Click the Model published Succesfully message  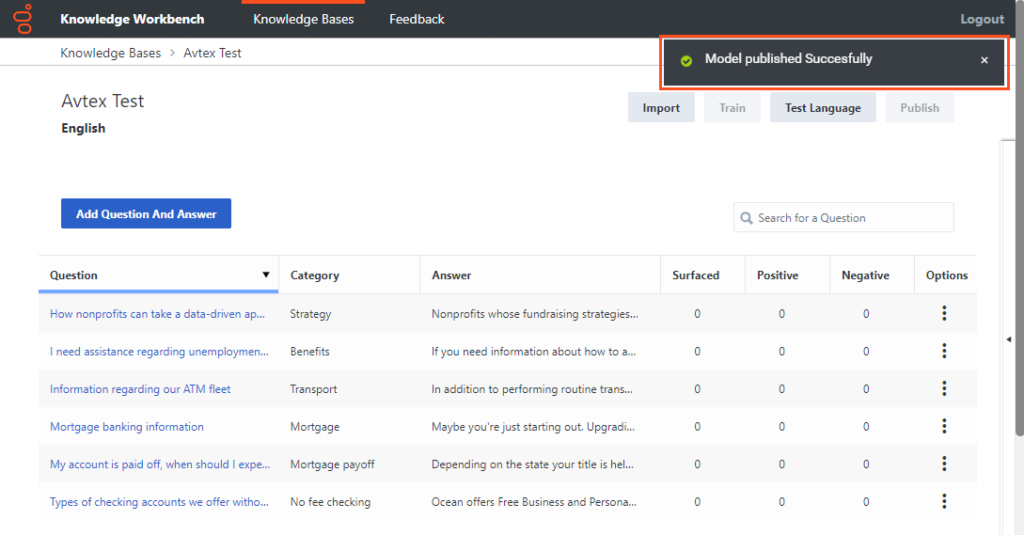[x=788, y=59]
